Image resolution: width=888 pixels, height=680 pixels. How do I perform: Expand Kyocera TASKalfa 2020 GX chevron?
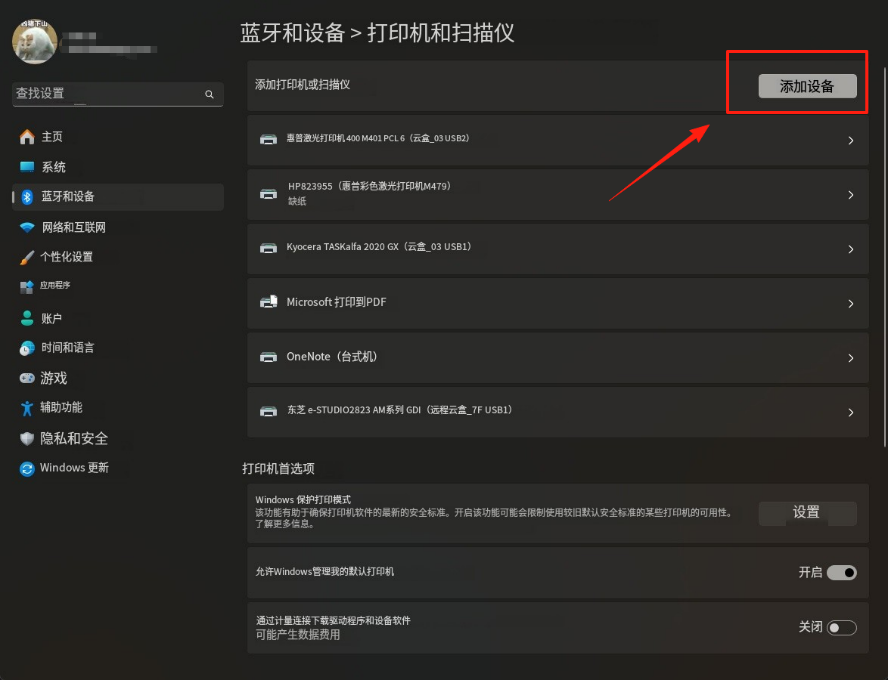point(851,249)
